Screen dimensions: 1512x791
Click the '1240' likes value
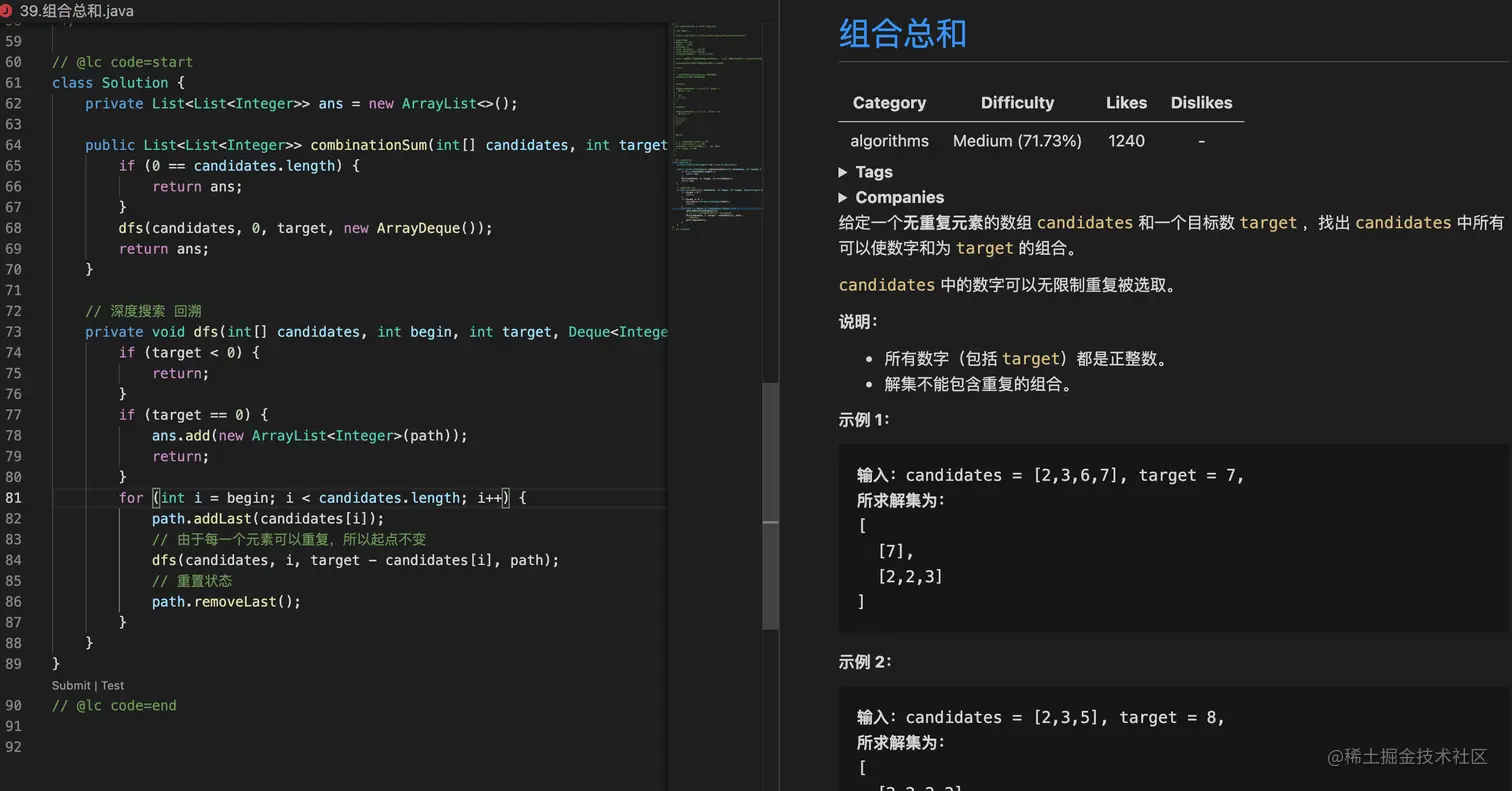[1126, 141]
